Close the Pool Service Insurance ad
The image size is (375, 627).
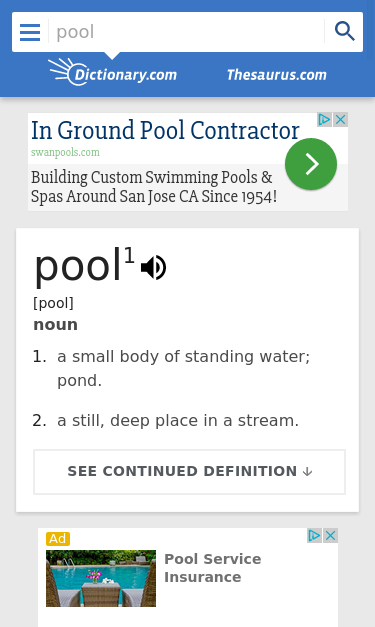pos(331,535)
